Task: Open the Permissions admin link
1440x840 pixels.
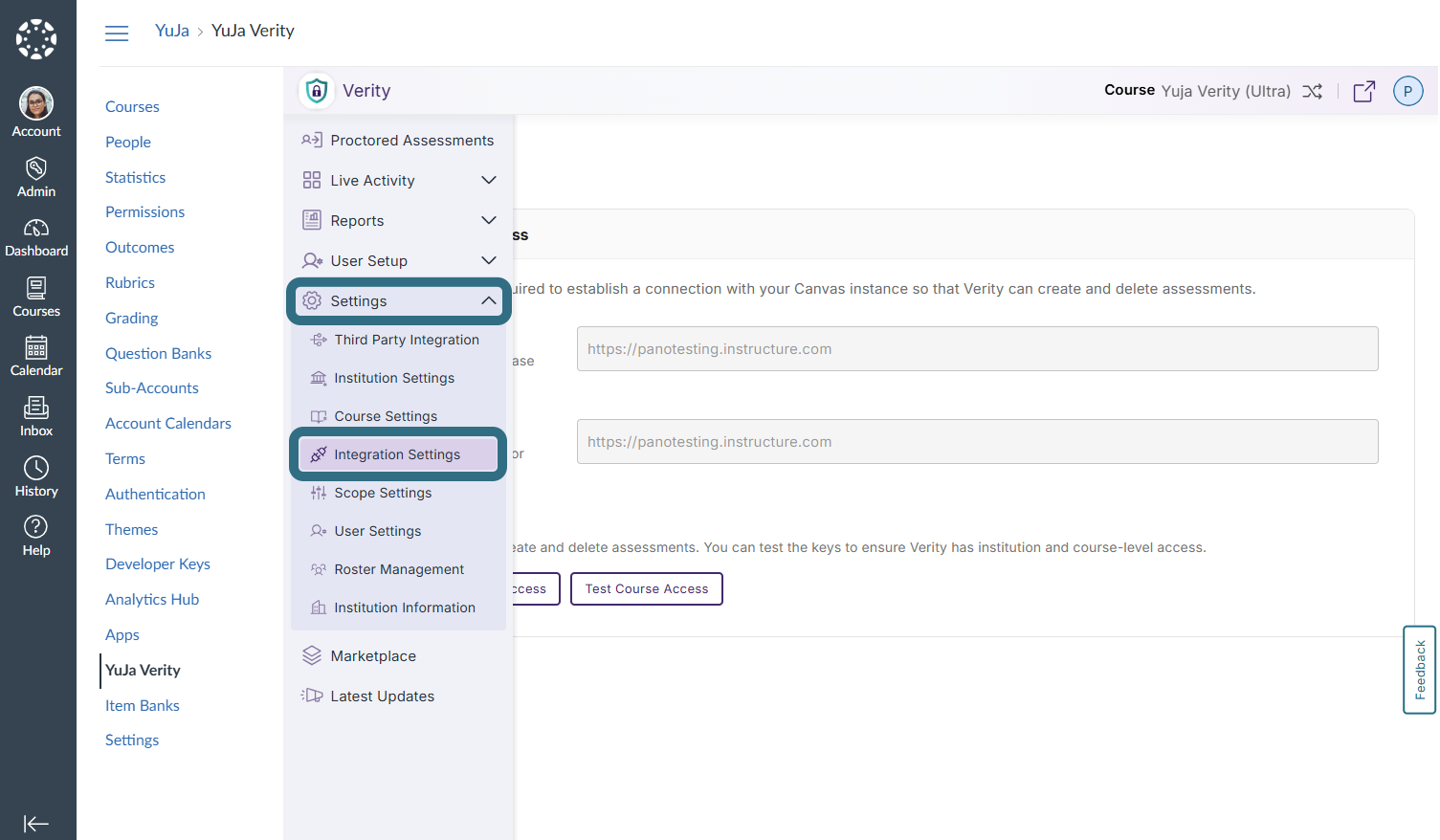Action: tap(145, 211)
